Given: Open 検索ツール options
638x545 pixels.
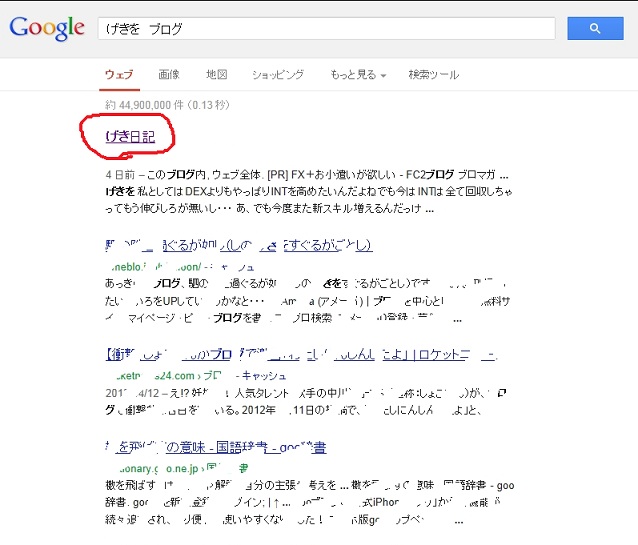Looking at the screenshot, I should pos(434,74).
